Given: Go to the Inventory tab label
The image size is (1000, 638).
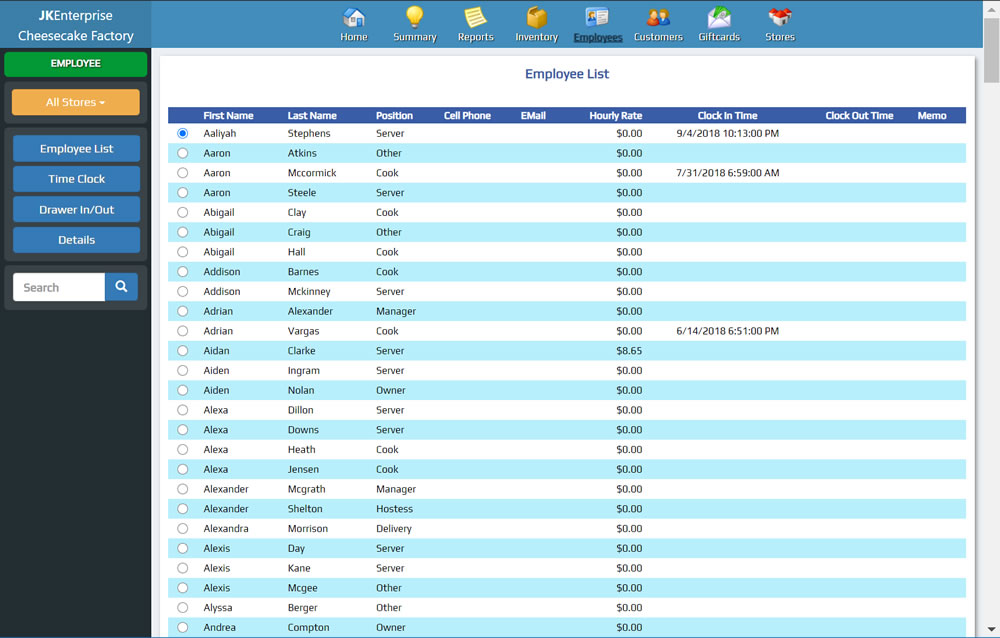Looking at the screenshot, I should (x=536, y=37).
